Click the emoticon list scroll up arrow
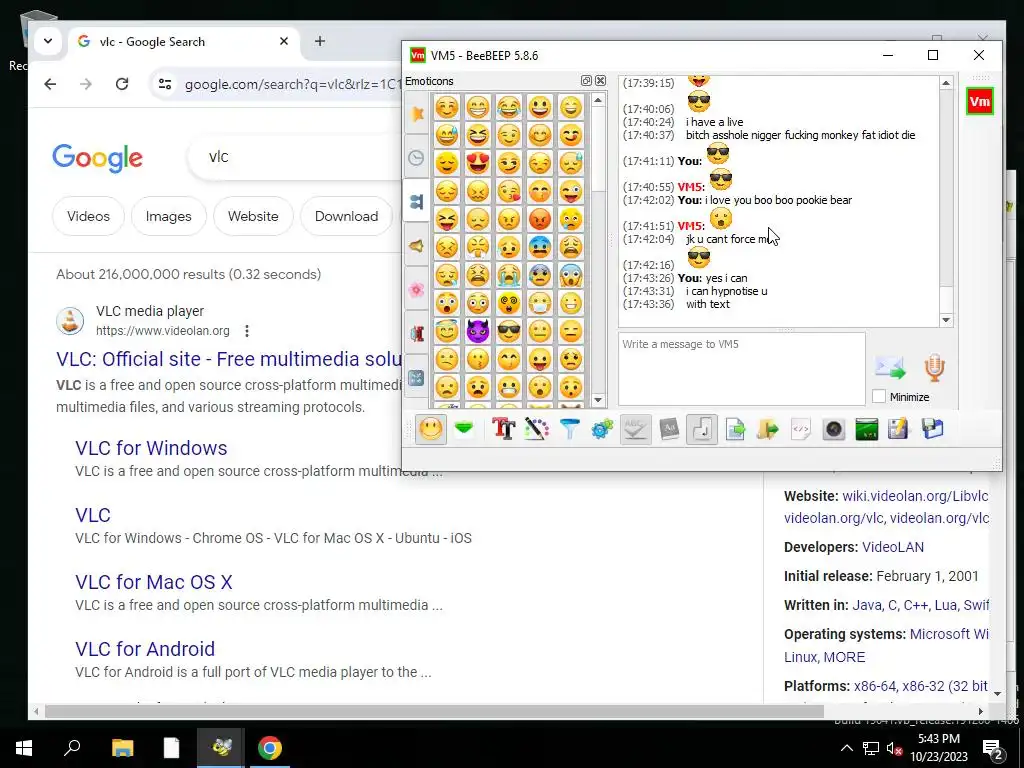 click(x=598, y=100)
